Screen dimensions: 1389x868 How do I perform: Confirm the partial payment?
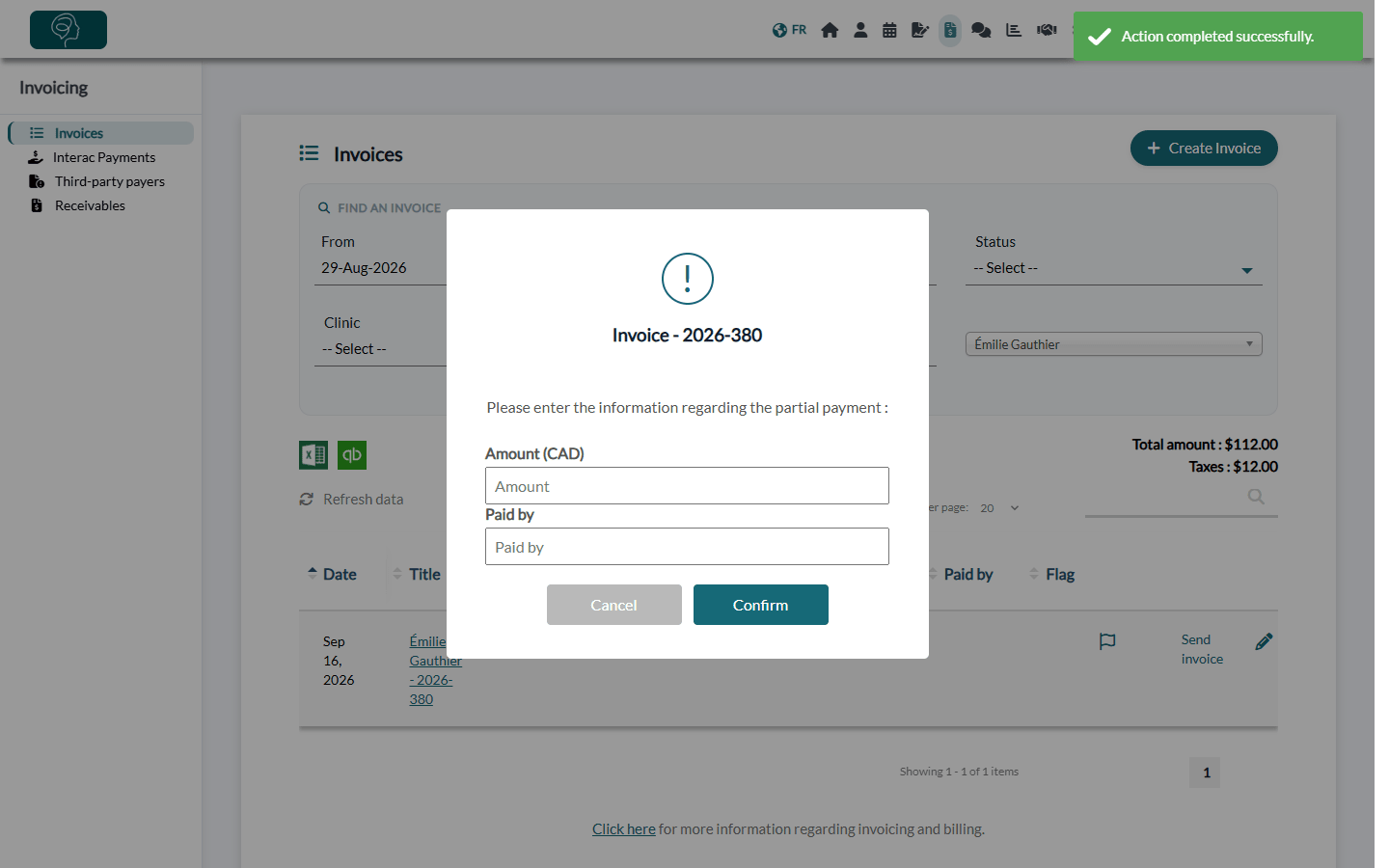tap(761, 605)
